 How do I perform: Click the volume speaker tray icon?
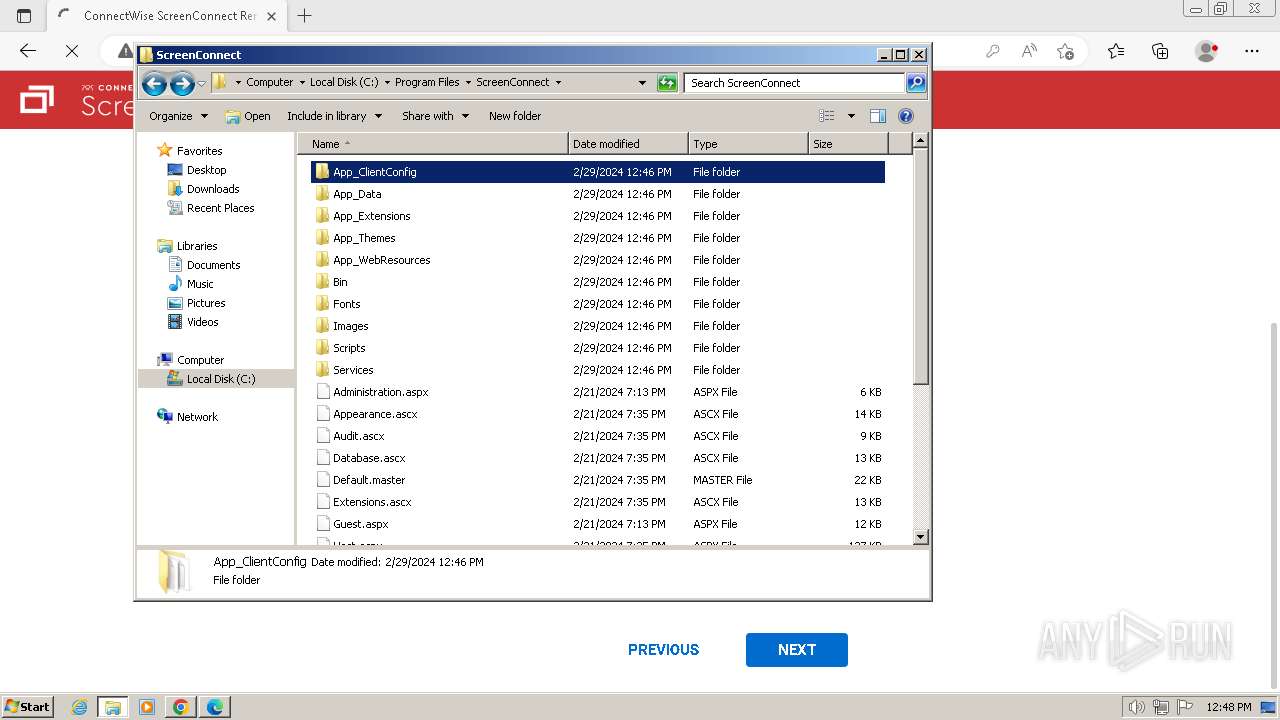tap(1136, 707)
